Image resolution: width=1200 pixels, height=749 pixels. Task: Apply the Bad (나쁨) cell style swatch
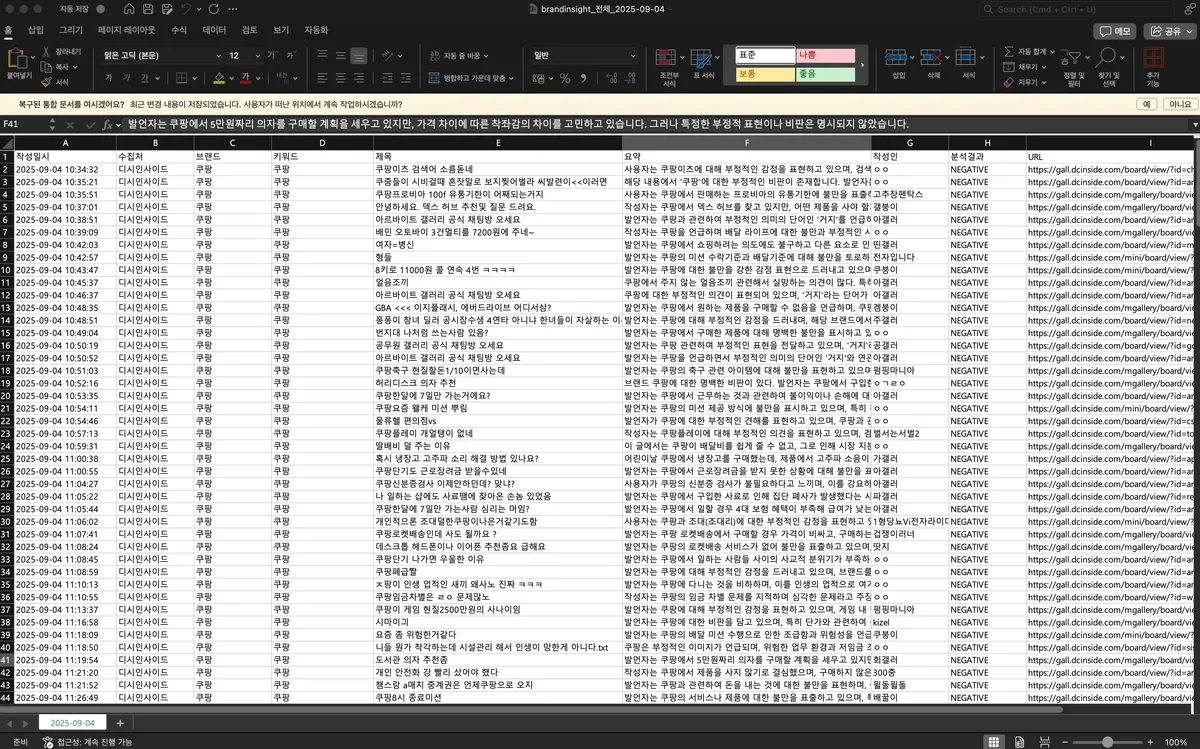(x=825, y=56)
